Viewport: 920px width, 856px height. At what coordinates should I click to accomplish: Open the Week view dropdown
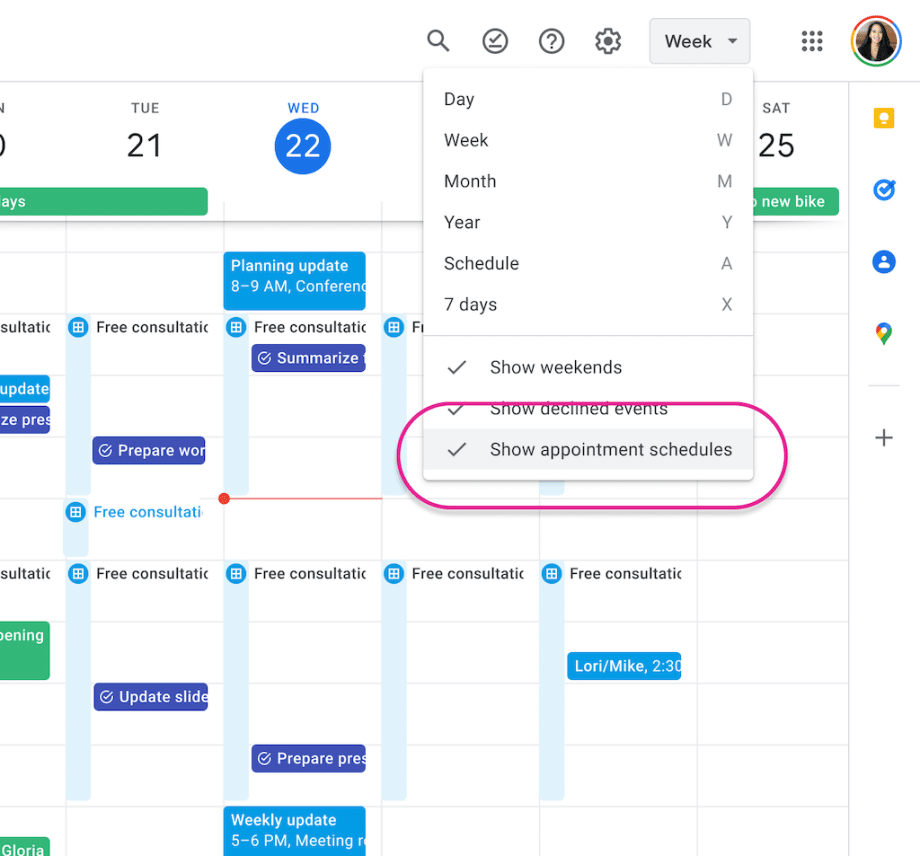[x=699, y=41]
